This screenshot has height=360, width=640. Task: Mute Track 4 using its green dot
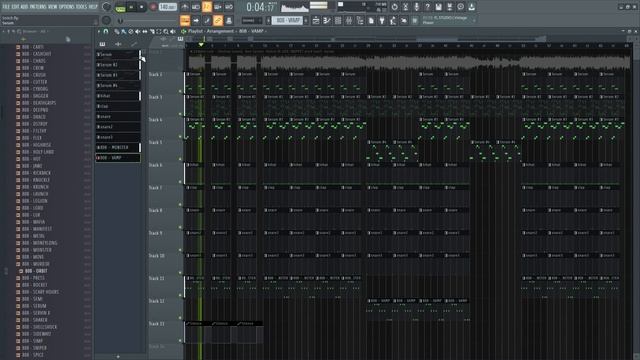[180, 137]
